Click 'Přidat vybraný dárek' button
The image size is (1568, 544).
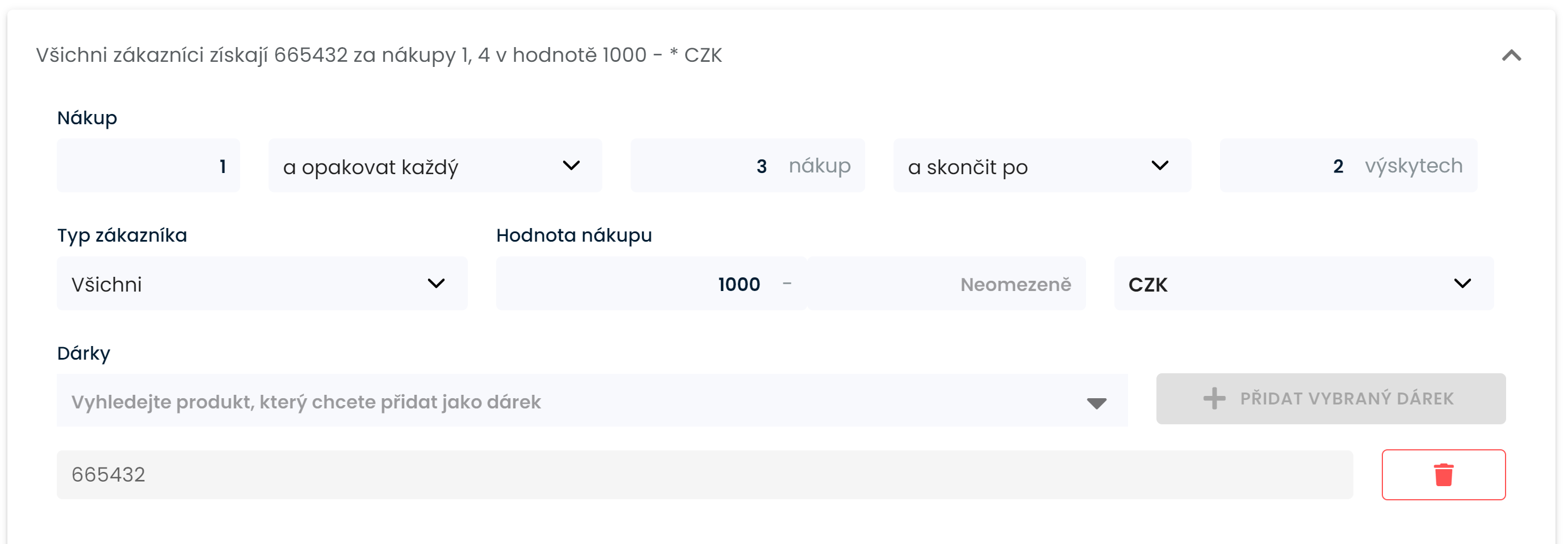click(x=1331, y=399)
